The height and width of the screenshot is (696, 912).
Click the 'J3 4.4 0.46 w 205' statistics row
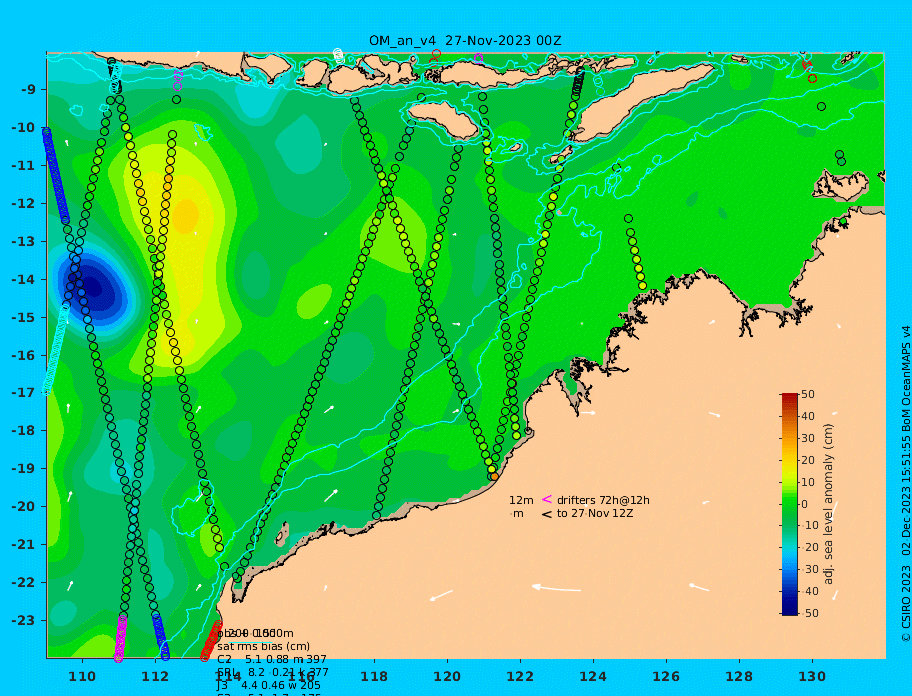point(269,686)
